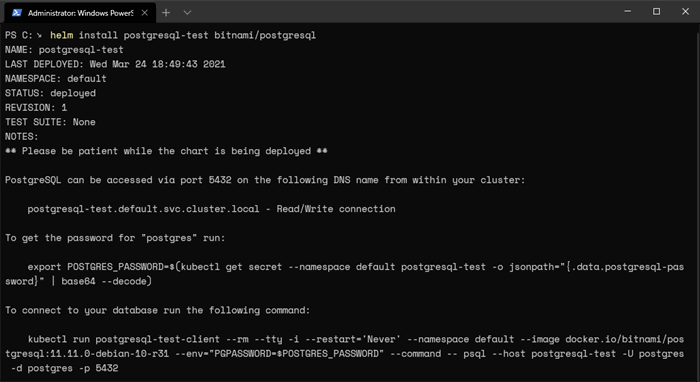
Task: Click the empty title bar area beside tabs
Action: [402, 12]
